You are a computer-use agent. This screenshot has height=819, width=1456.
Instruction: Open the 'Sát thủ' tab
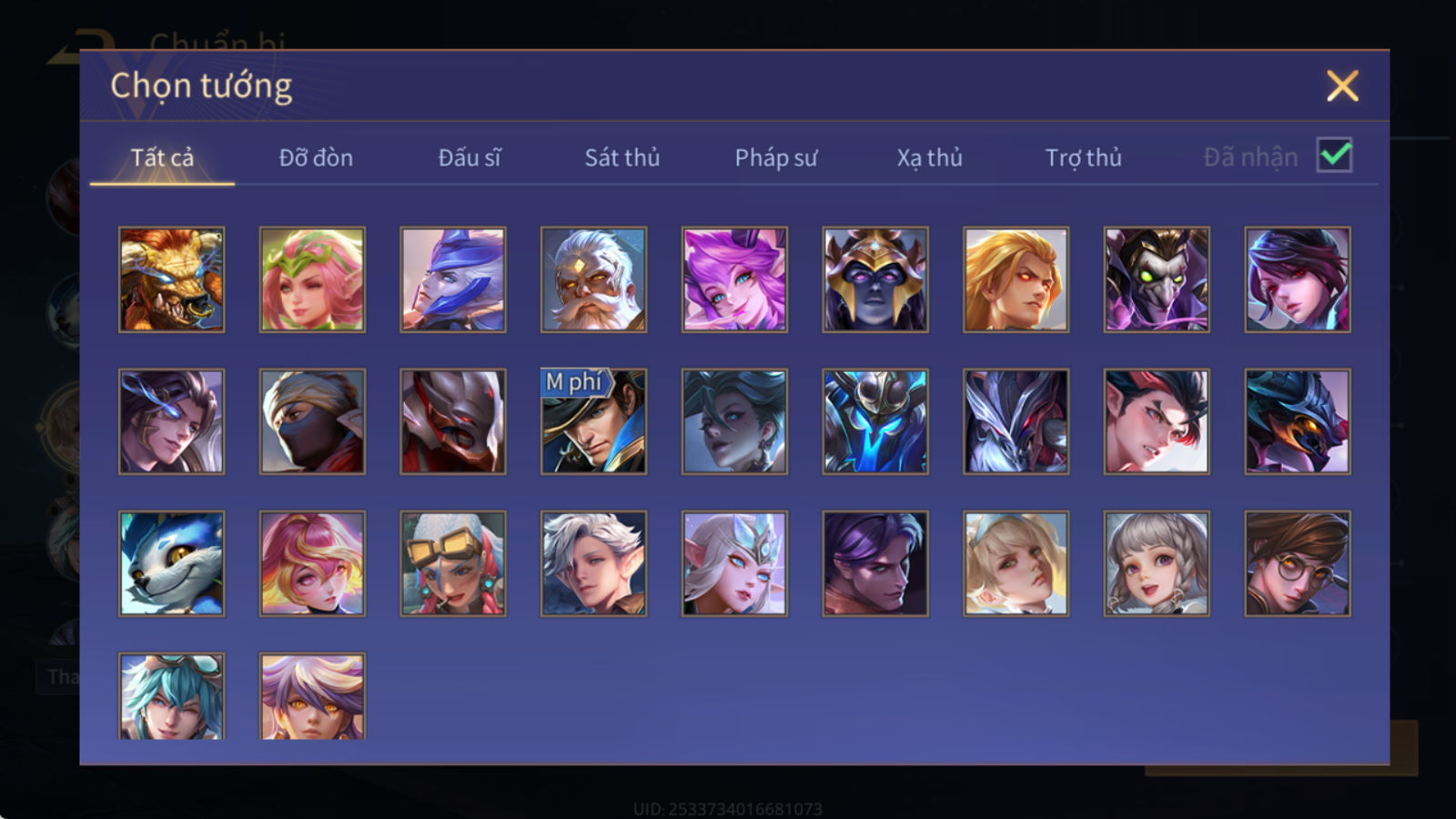(622, 157)
